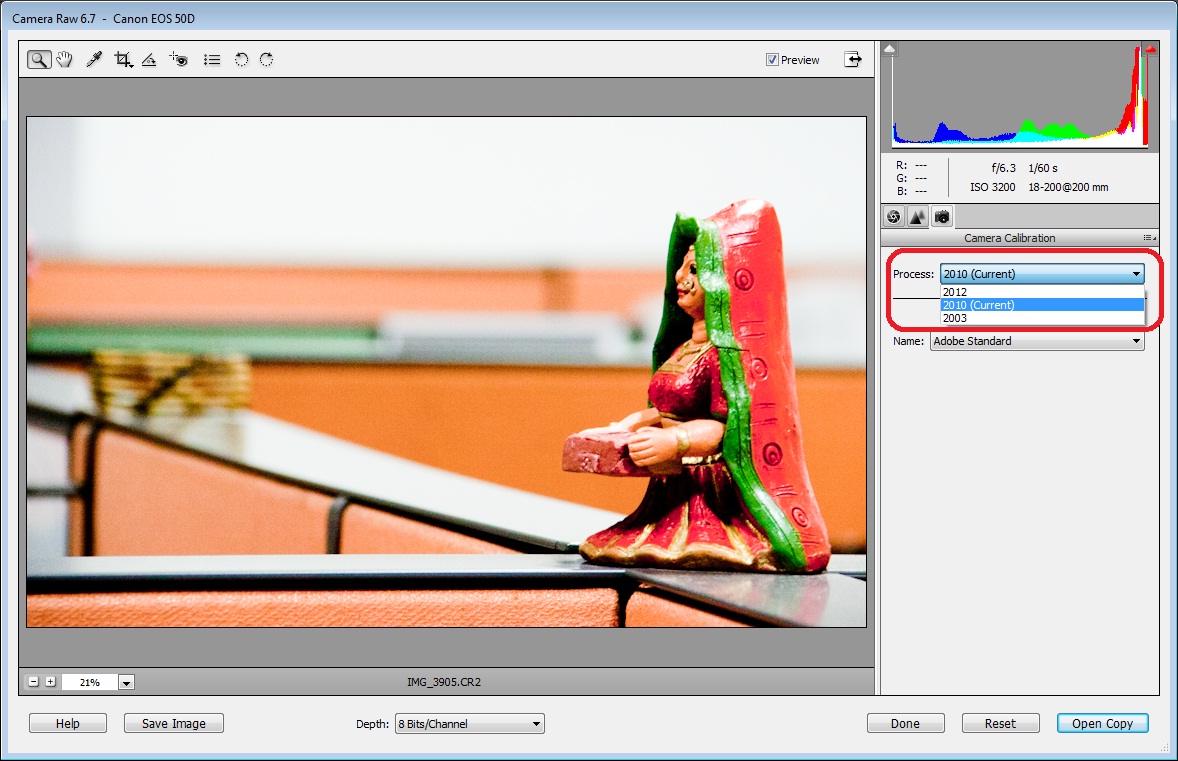The width and height of the screenshot is (1178, 761).
Task: Toggle full screen mode icon
Action: click(x=853, y=59)
